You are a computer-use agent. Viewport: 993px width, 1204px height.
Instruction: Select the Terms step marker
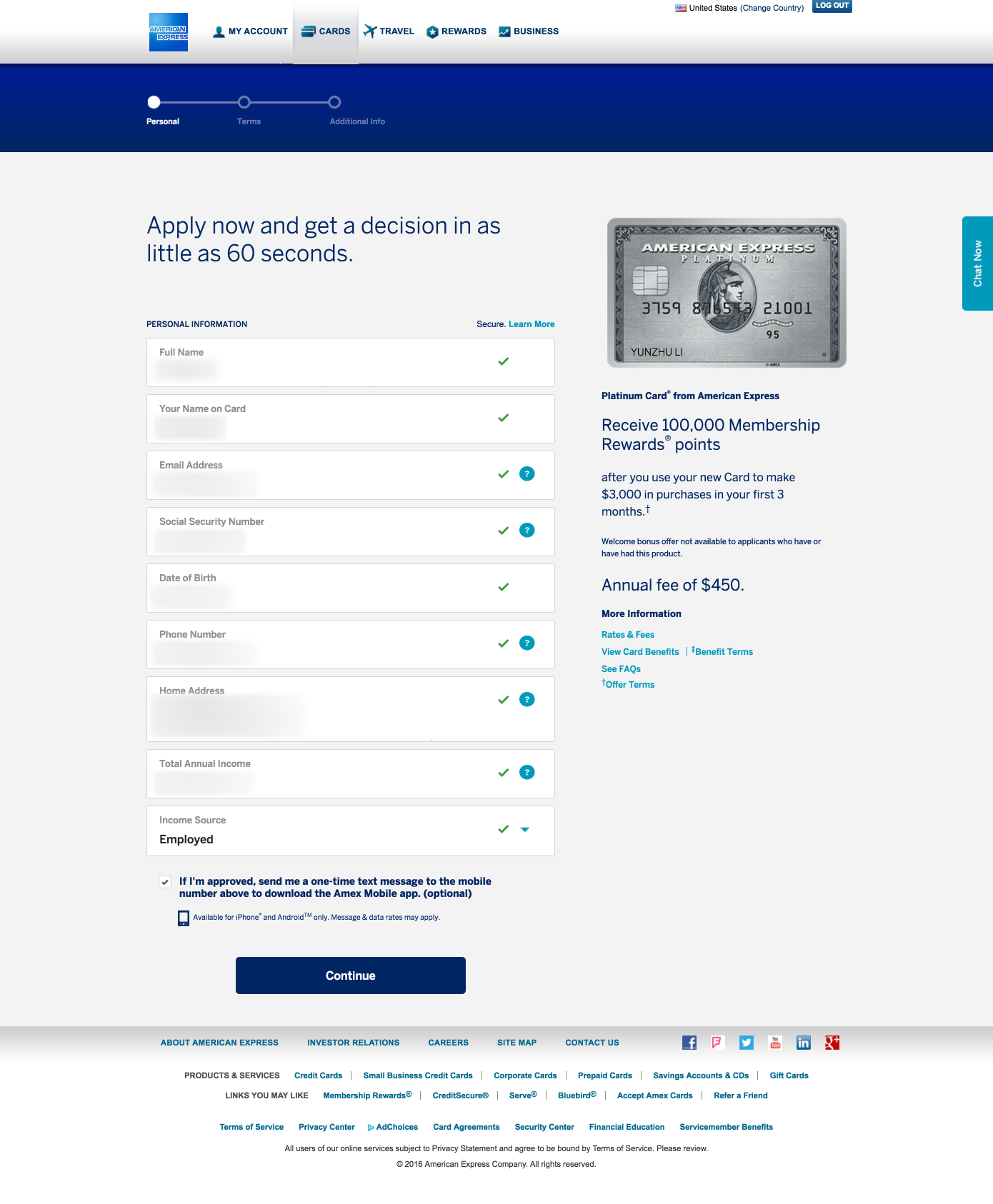(244, 102)
